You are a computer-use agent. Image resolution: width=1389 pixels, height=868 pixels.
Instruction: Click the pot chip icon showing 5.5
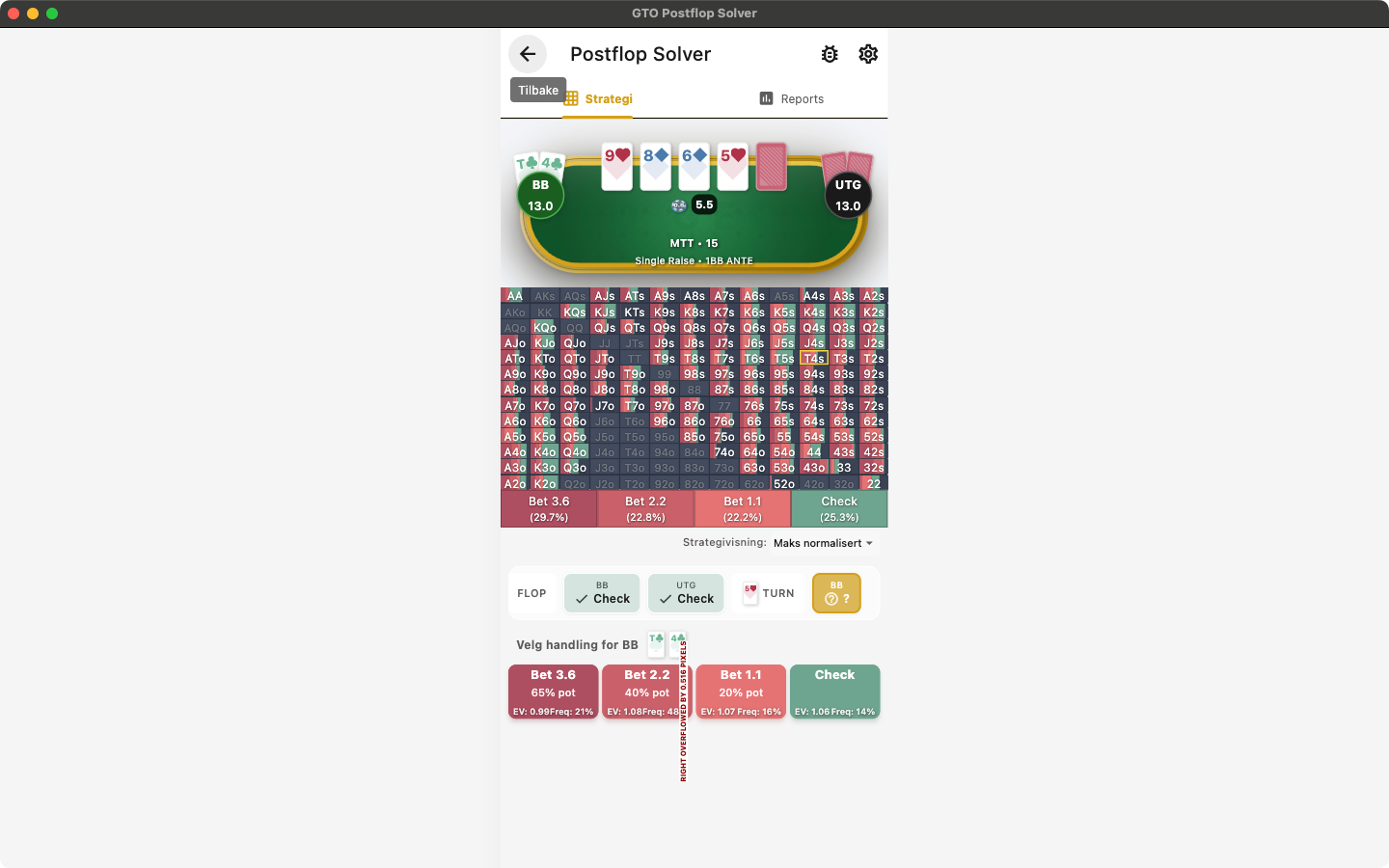(679, 205)
